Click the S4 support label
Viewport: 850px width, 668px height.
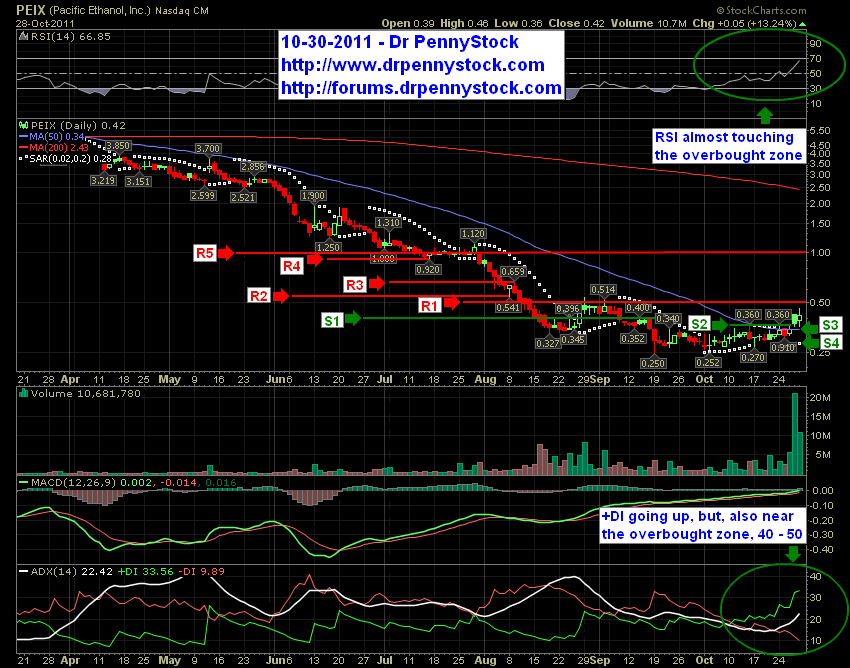click(x=831, y=343)
